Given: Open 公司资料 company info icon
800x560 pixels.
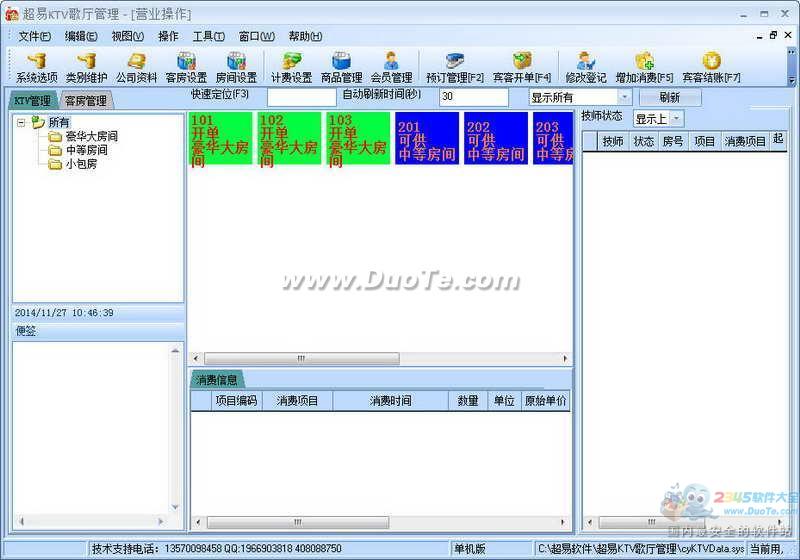Looking at the screenshot, I should [x=136, y=67].
